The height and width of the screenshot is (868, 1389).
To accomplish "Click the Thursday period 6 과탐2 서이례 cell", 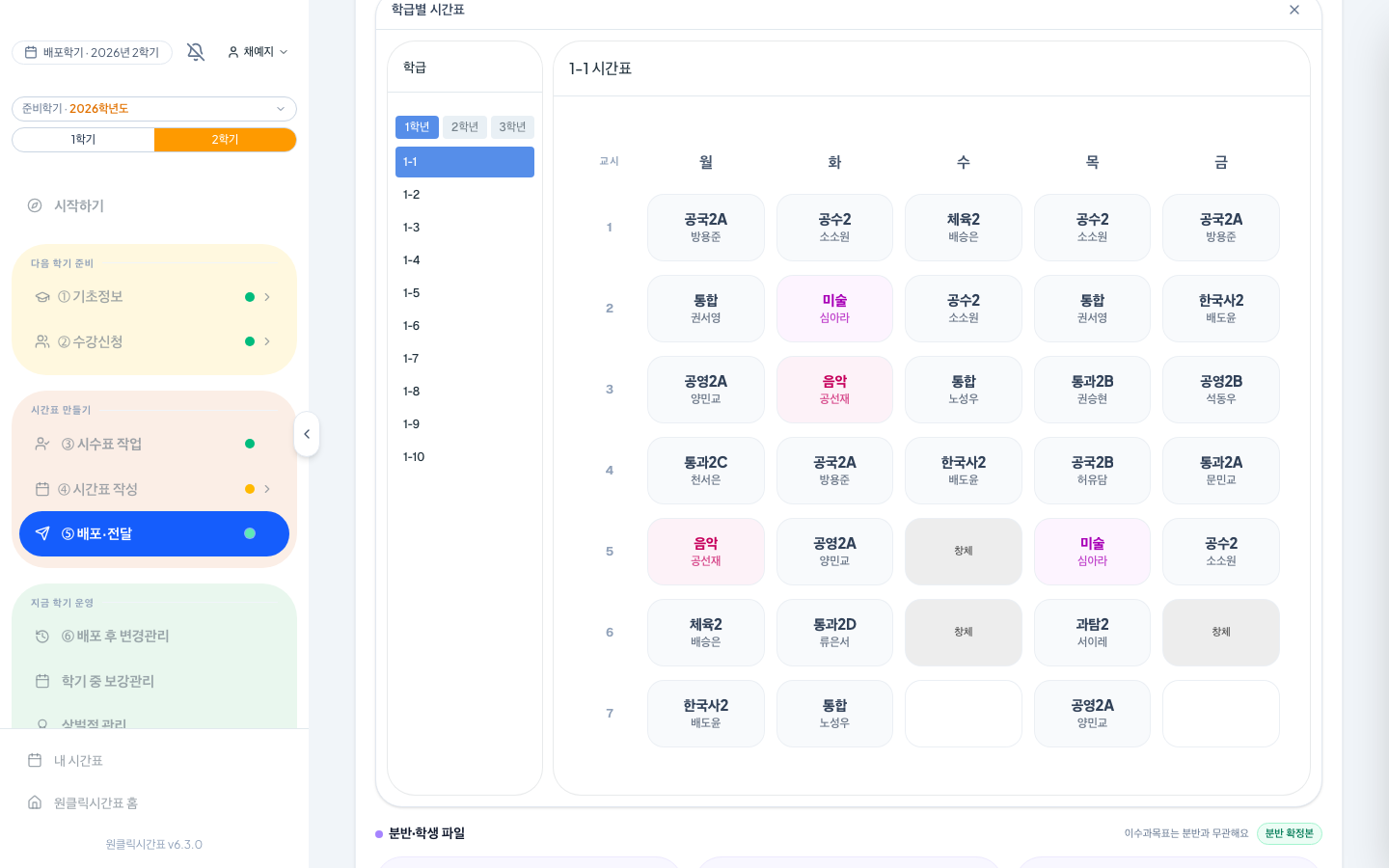I will click(x=1092, y=633).
